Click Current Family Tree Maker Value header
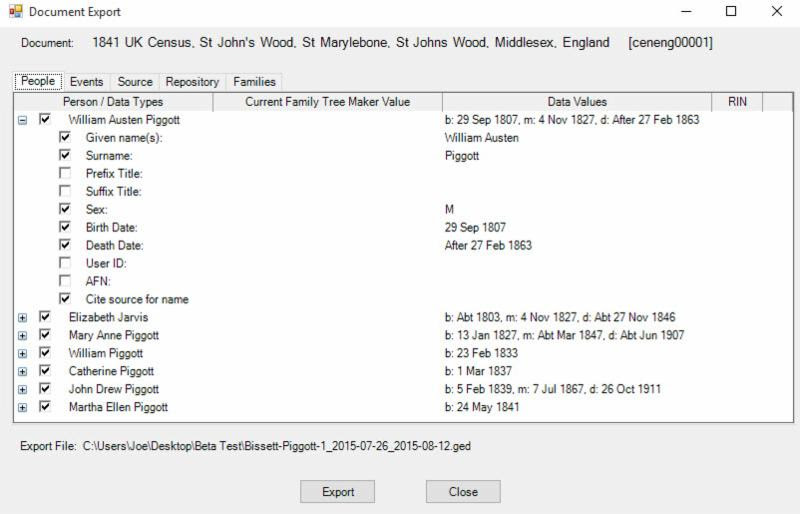The height and width of the screenshot is (514, 800). tap(328, 102)
